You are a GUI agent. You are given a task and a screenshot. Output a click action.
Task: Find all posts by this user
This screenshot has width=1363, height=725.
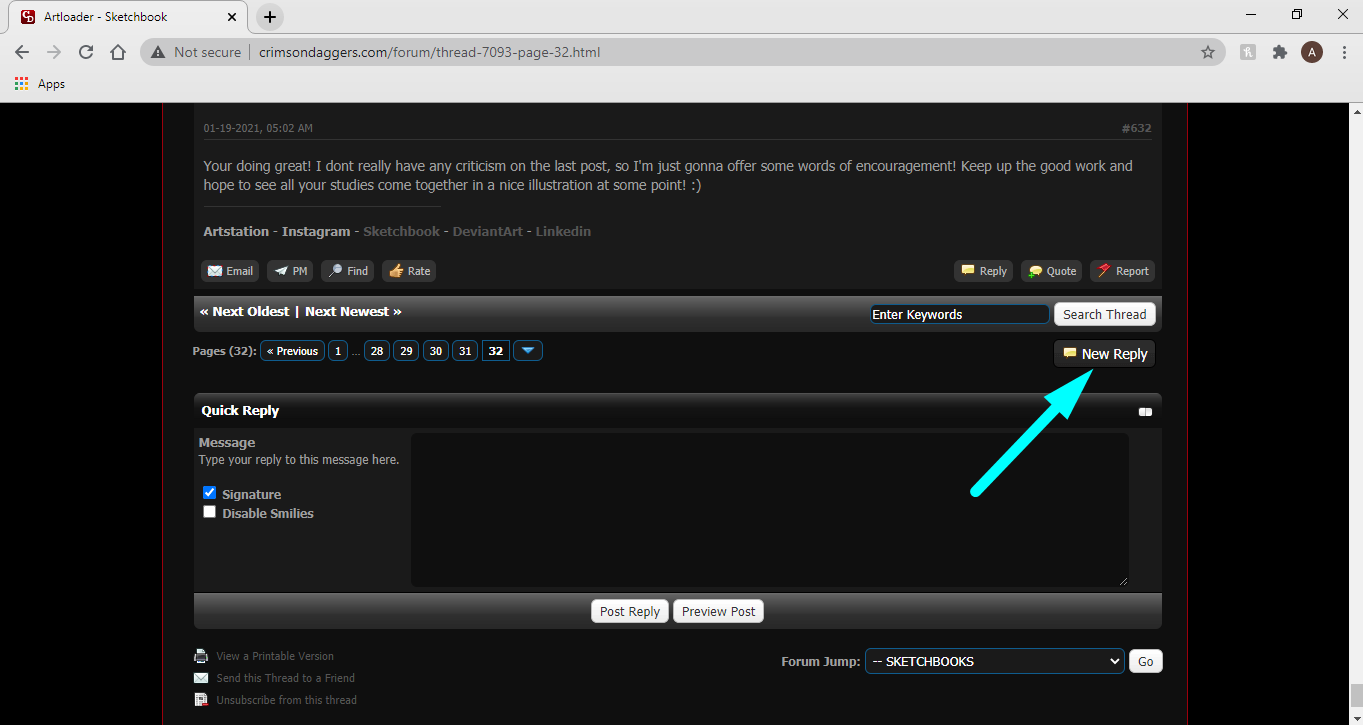[x=348, y=271]
